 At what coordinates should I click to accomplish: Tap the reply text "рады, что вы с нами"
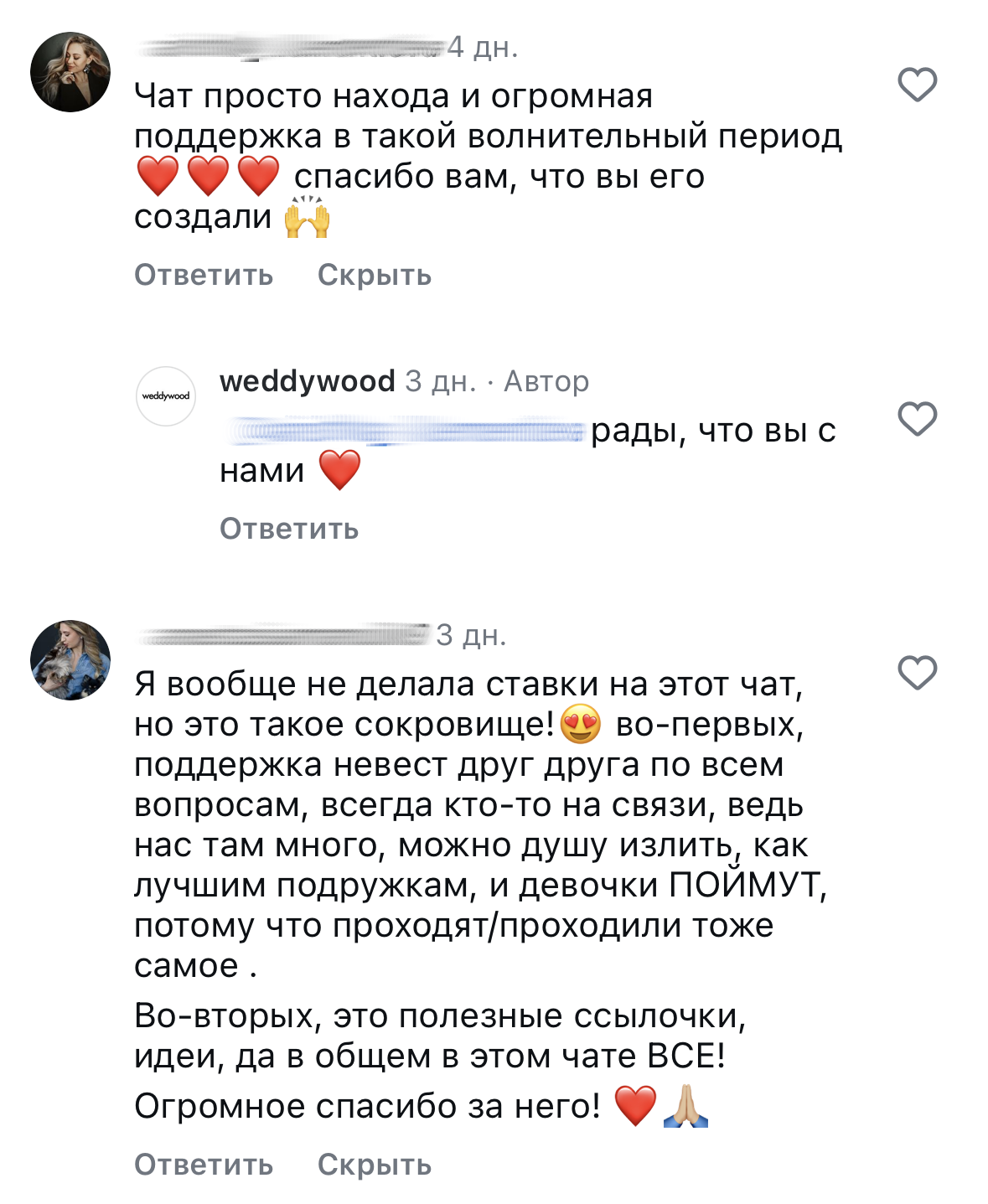pos(712,431)
